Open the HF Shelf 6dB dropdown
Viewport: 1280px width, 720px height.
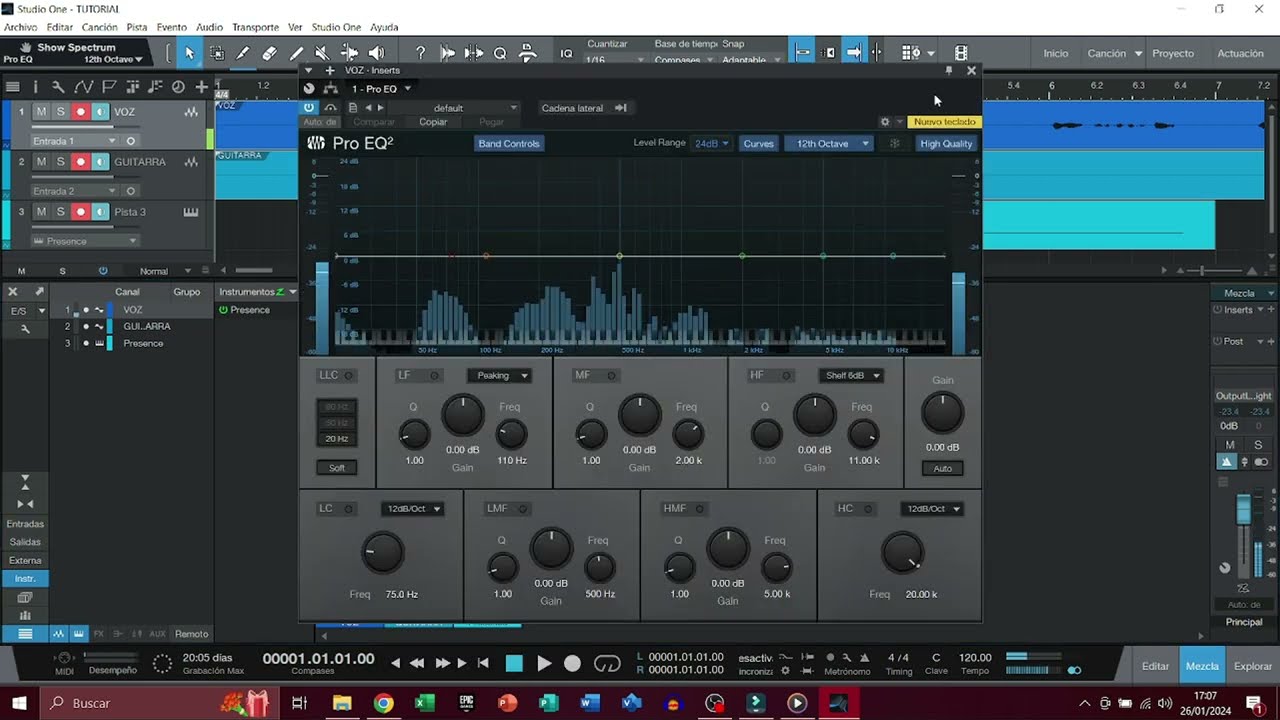pos(851,376)
